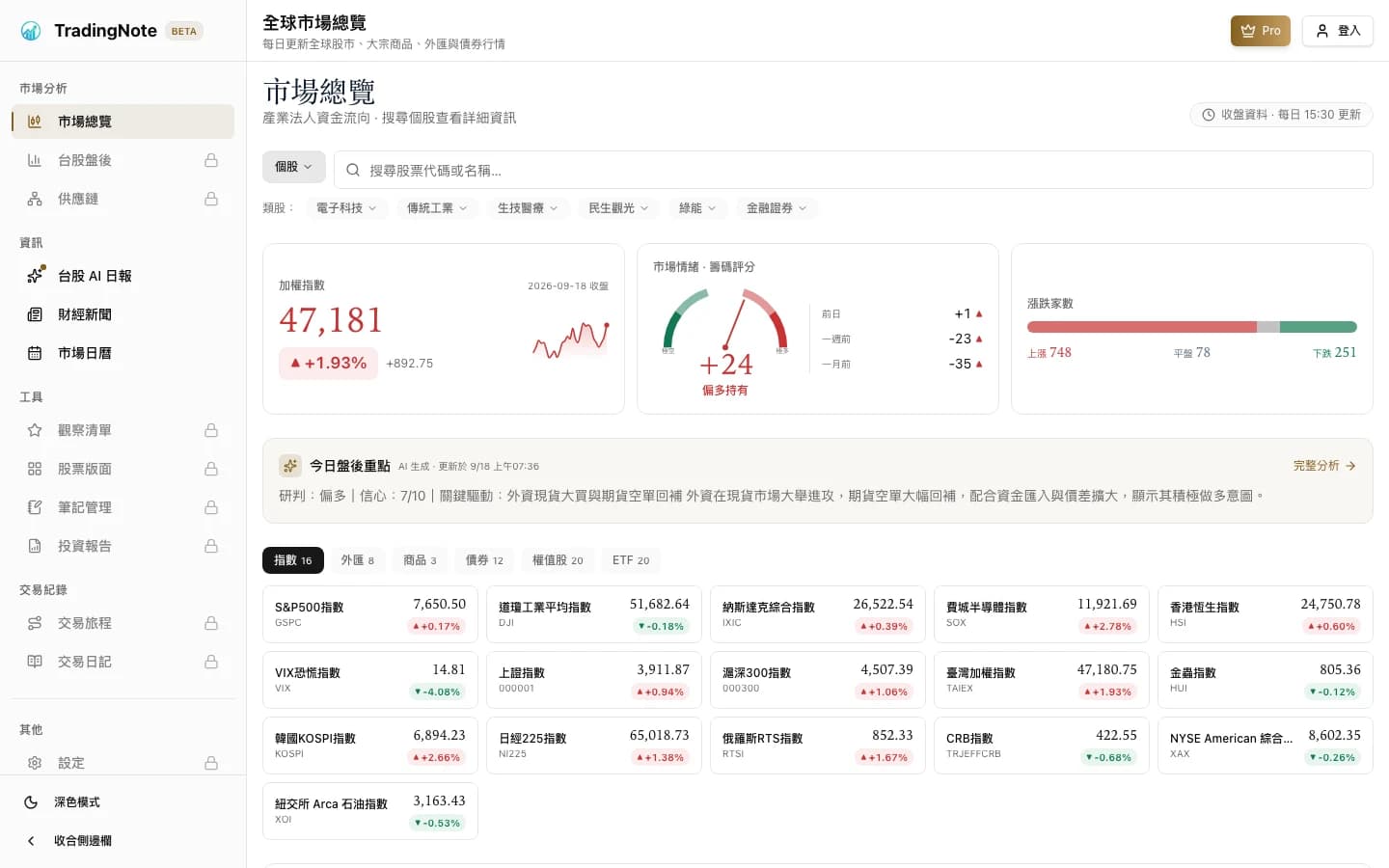The width and height of the screenshot is (1389, 868).
Task: Click the 設定 gear icon
Action: [35, 763]
